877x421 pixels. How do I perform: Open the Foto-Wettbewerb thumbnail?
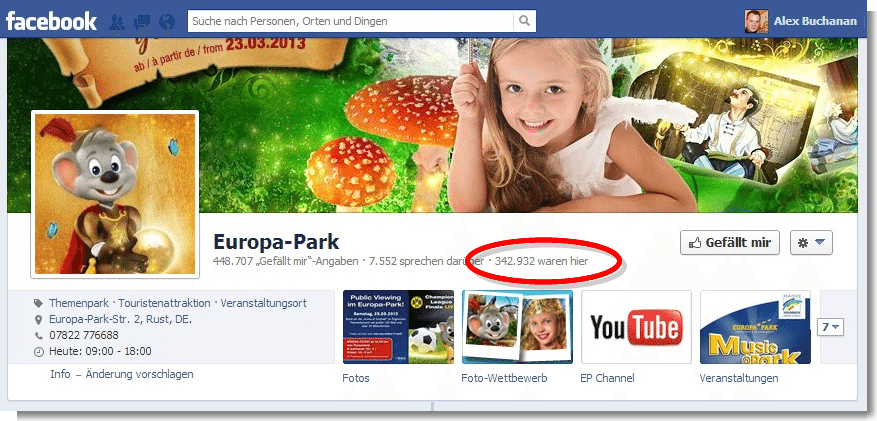coord(517,327)
